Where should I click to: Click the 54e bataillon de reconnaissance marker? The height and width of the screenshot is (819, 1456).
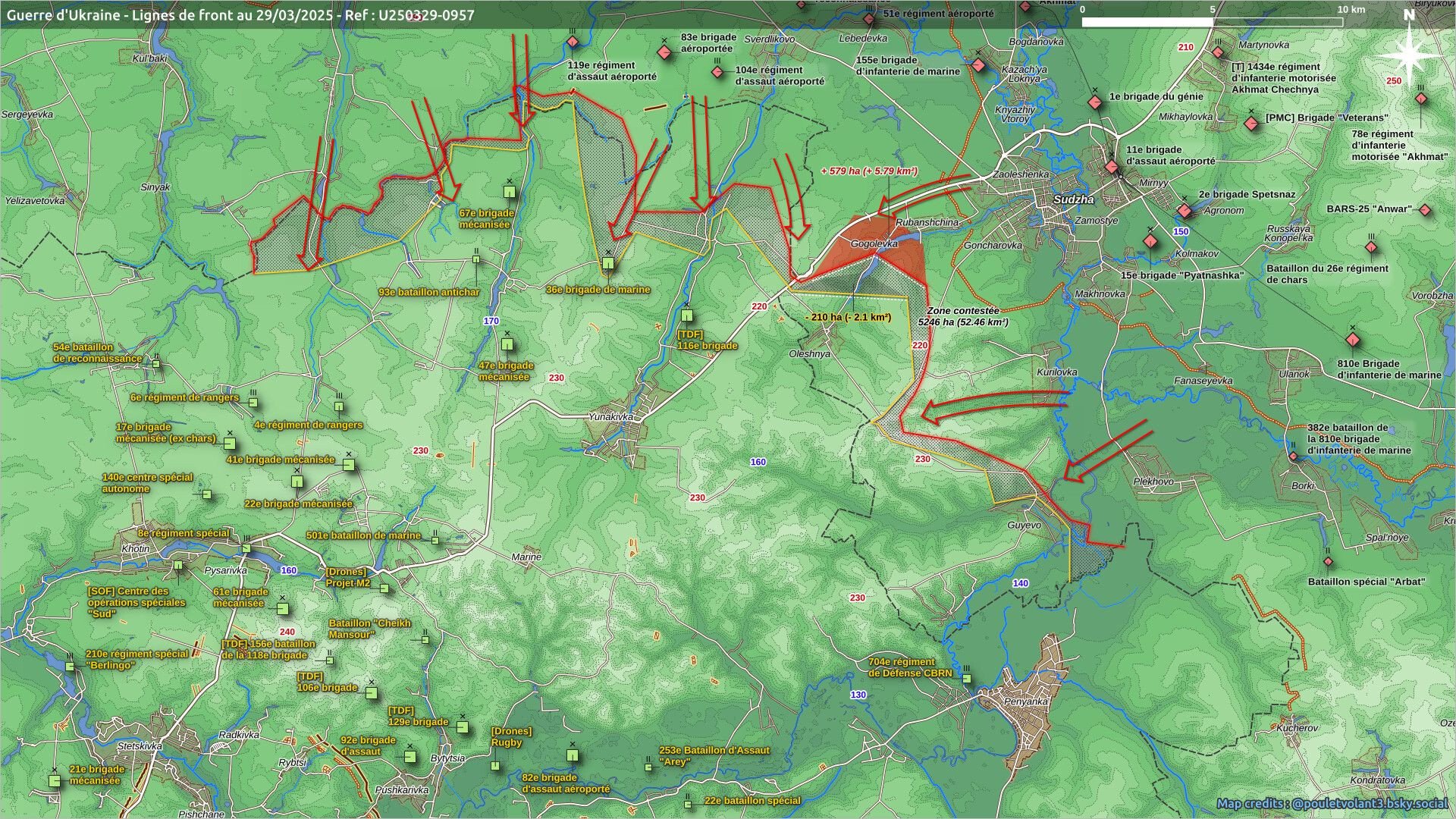[156, 363]
